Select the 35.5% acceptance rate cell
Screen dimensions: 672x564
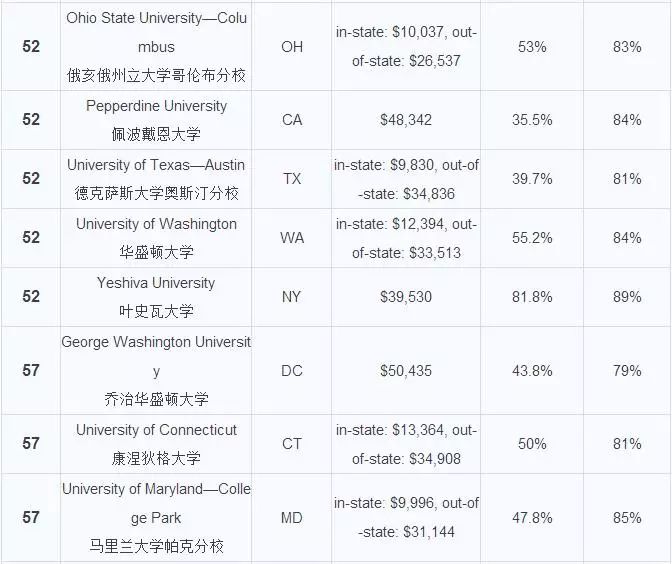[x=532, y=120]
